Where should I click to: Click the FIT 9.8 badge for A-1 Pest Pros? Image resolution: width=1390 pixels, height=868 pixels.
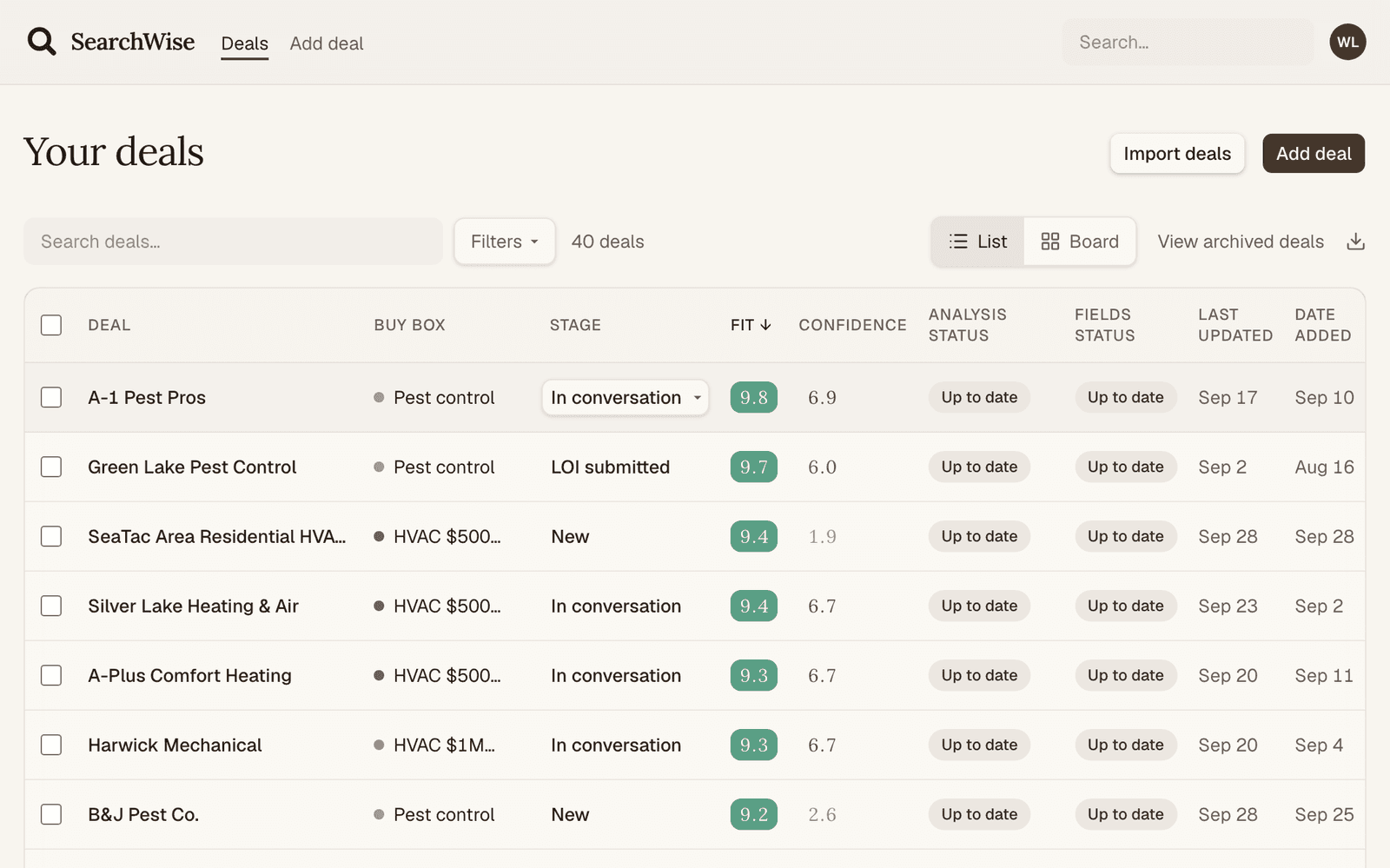[753, 397]
